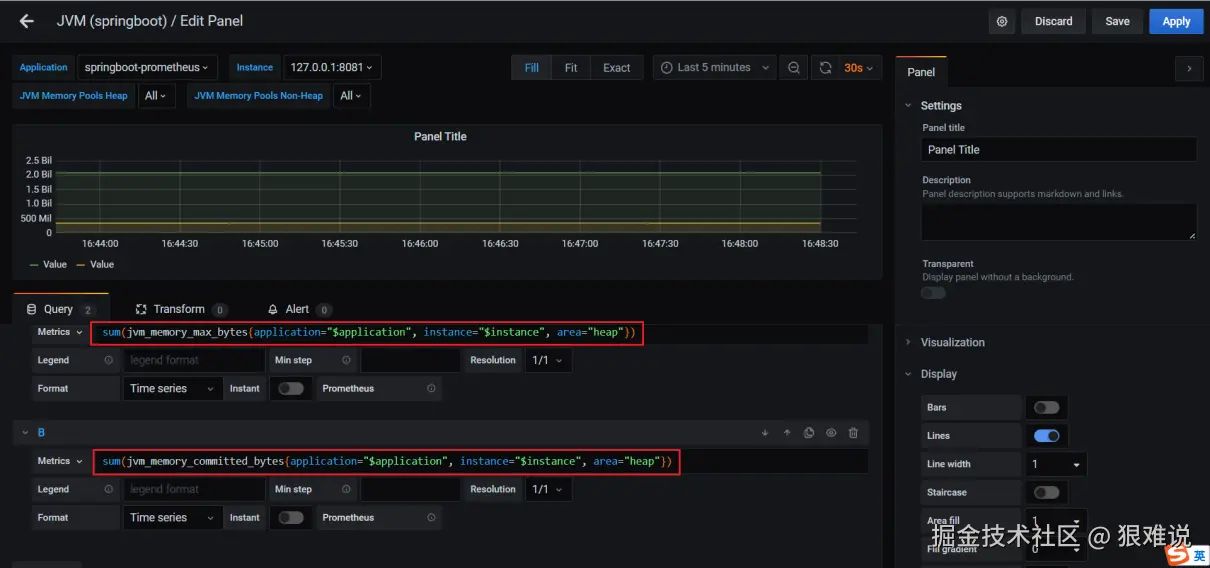The height and width of the screenshot is (568, 1210).
Task: Click first Value legend series entry
Action: coord(49,265)
